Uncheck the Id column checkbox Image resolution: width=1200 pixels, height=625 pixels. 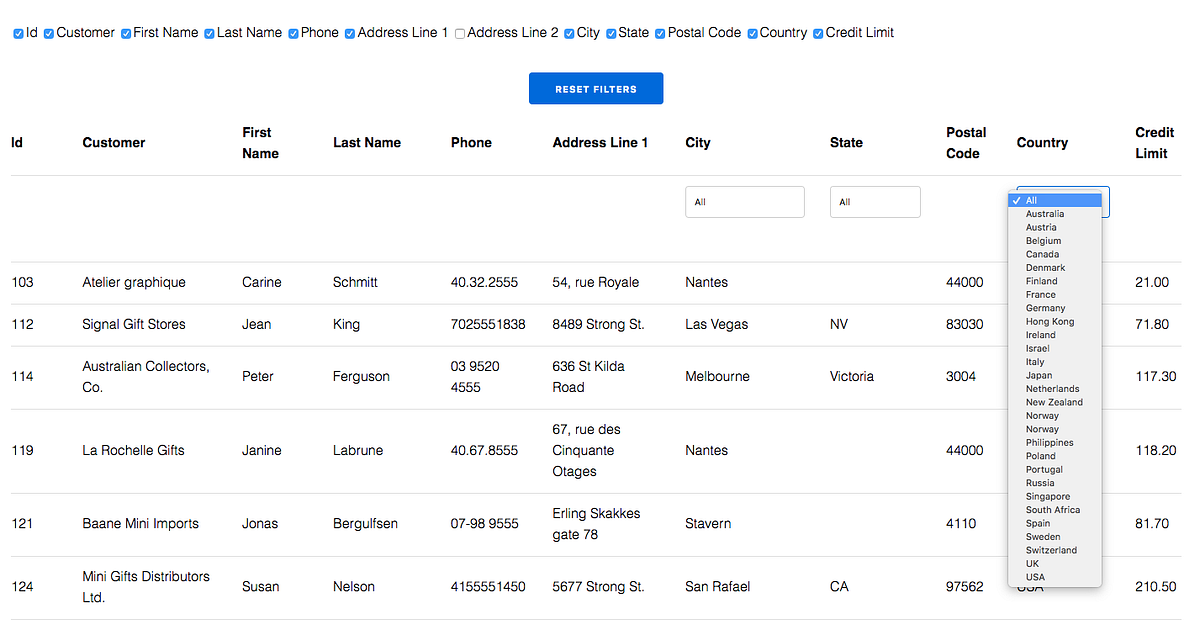[18, 33]
